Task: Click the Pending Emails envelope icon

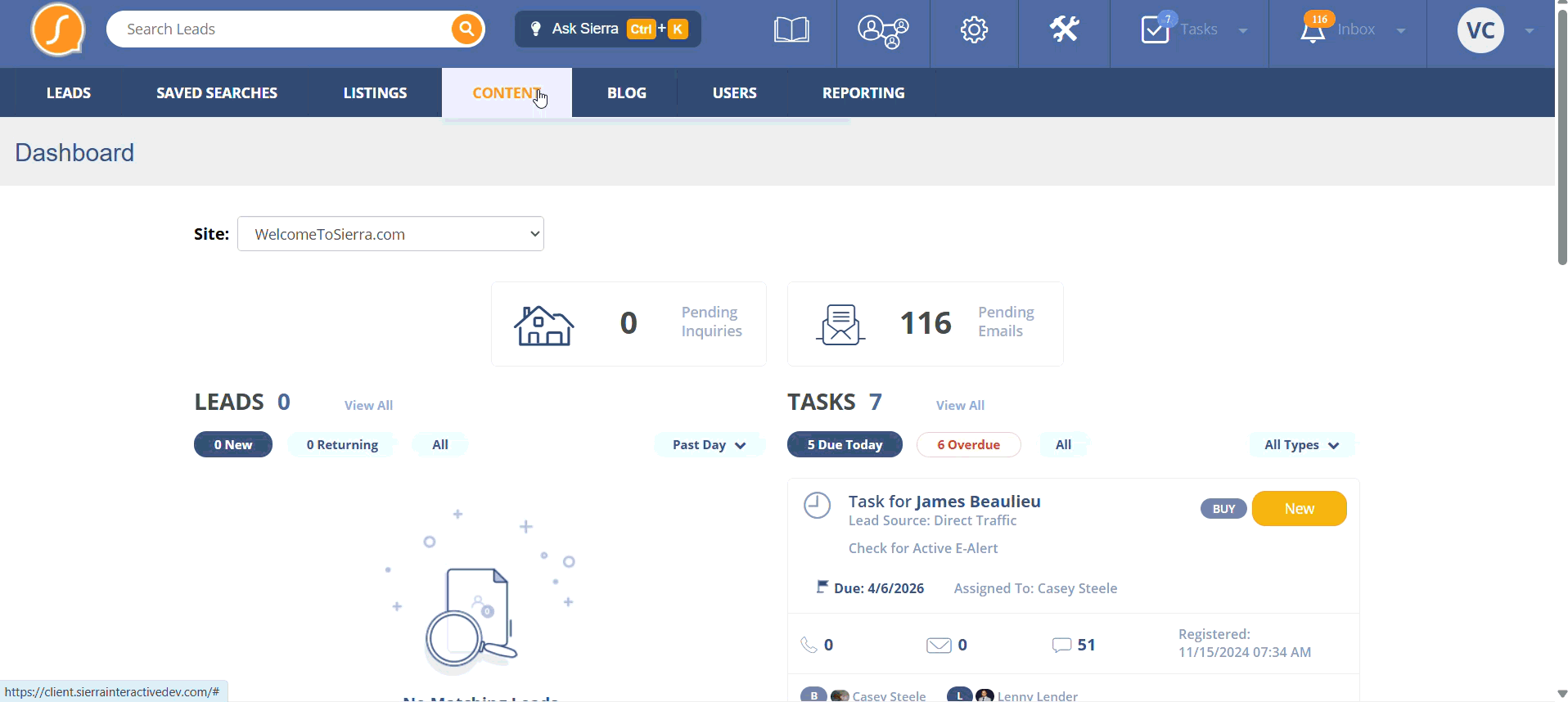Action: click(840, 325)
